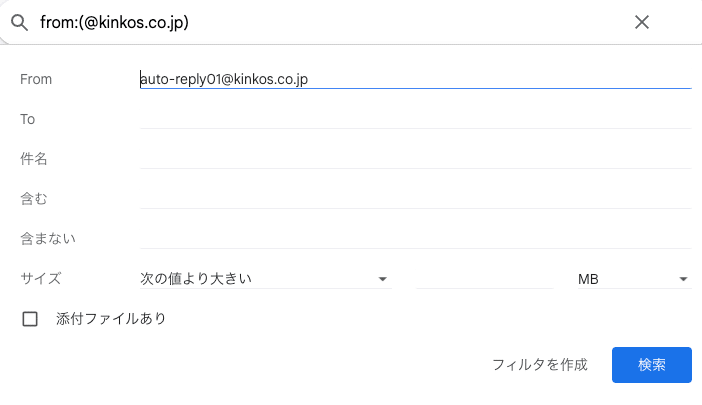The height and width of the screenshot is (405, 702).
Task: Click the size value number field
Action: (x=484, y=279)
